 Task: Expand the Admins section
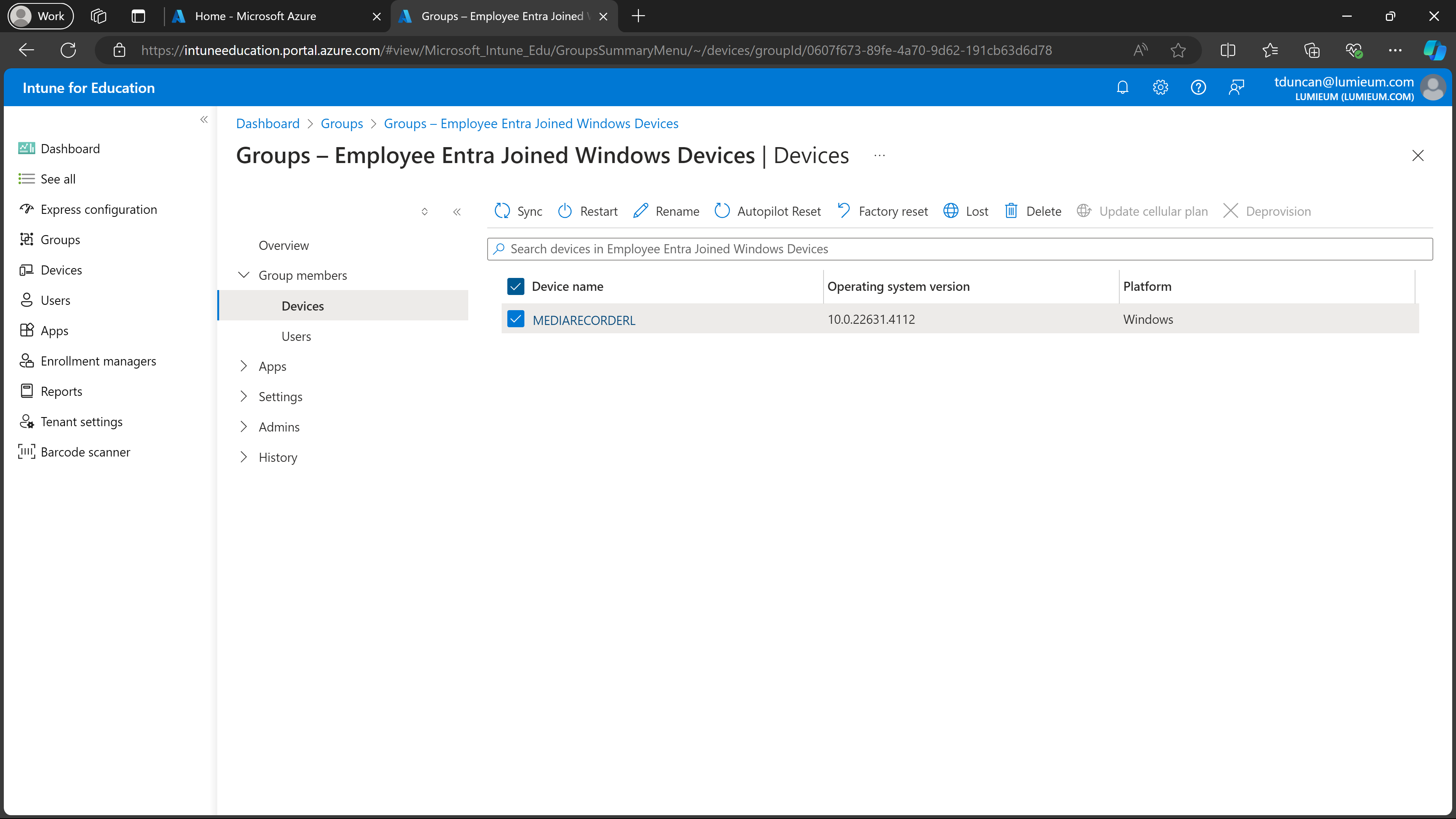pos(243,427)
